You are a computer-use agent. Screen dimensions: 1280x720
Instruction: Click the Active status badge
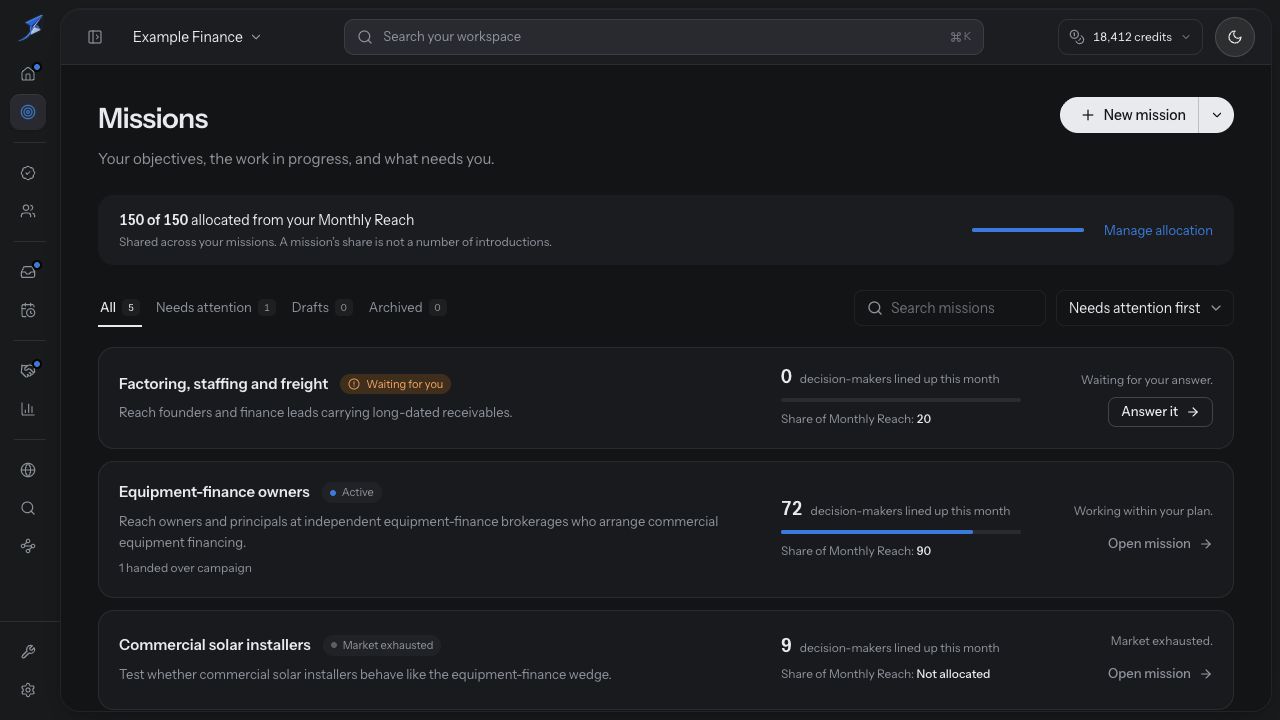click(x=352, y=492)
